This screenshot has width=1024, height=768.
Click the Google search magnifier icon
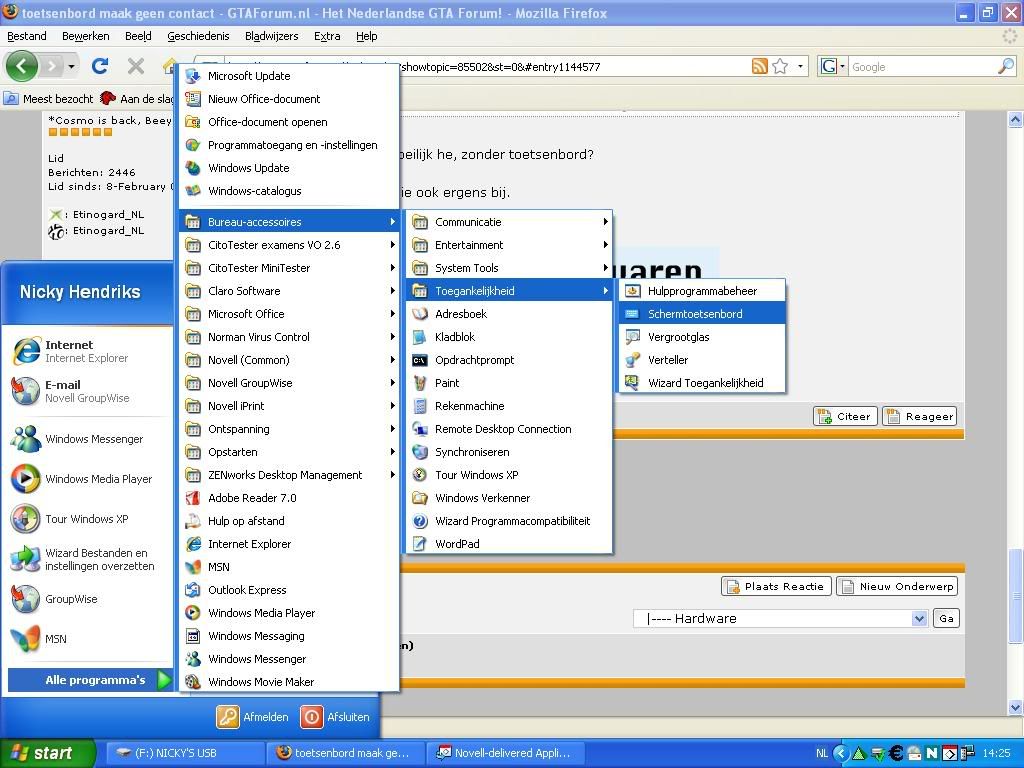point(1006,66)
